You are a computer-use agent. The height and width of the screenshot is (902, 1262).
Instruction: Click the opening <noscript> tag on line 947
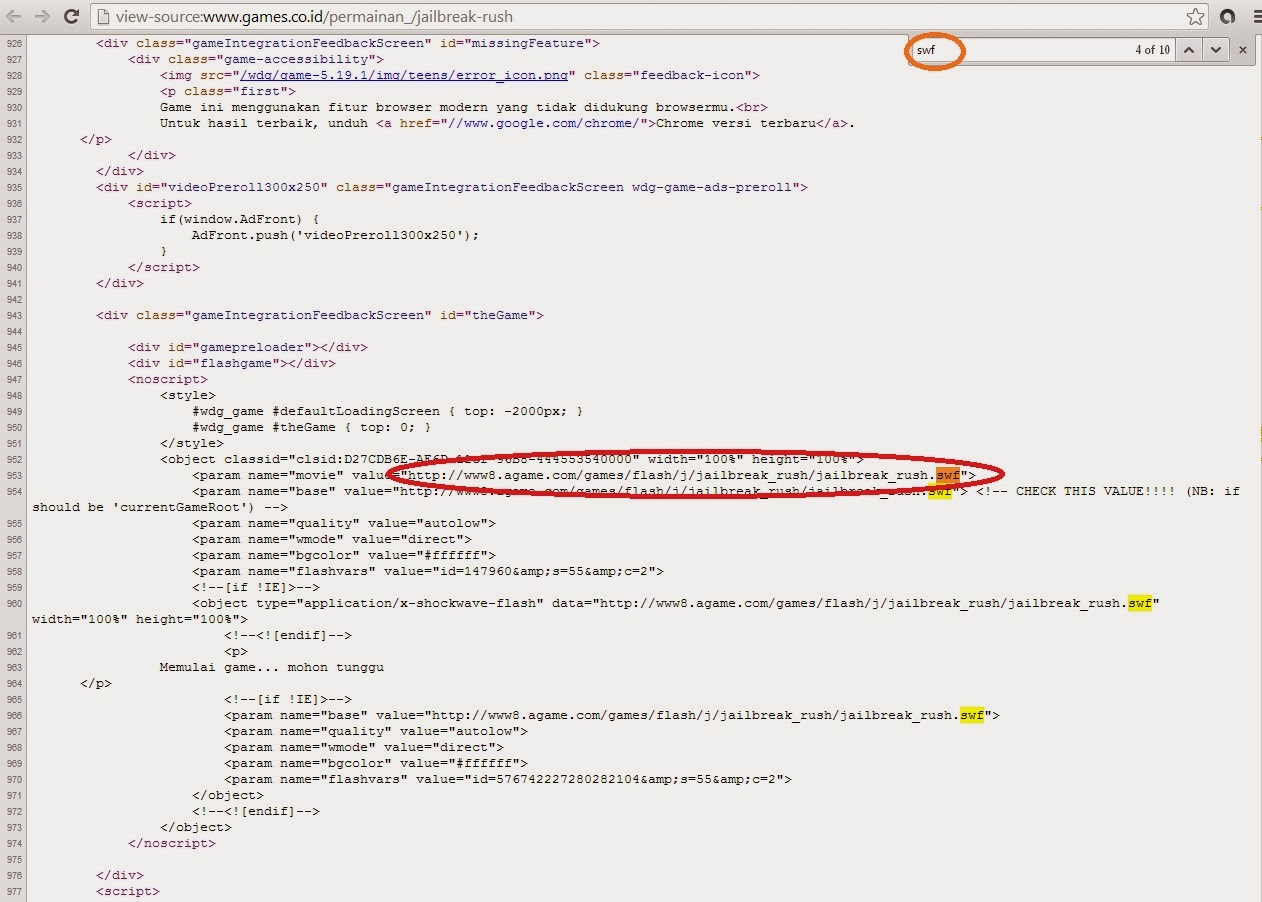coord(168,379)
